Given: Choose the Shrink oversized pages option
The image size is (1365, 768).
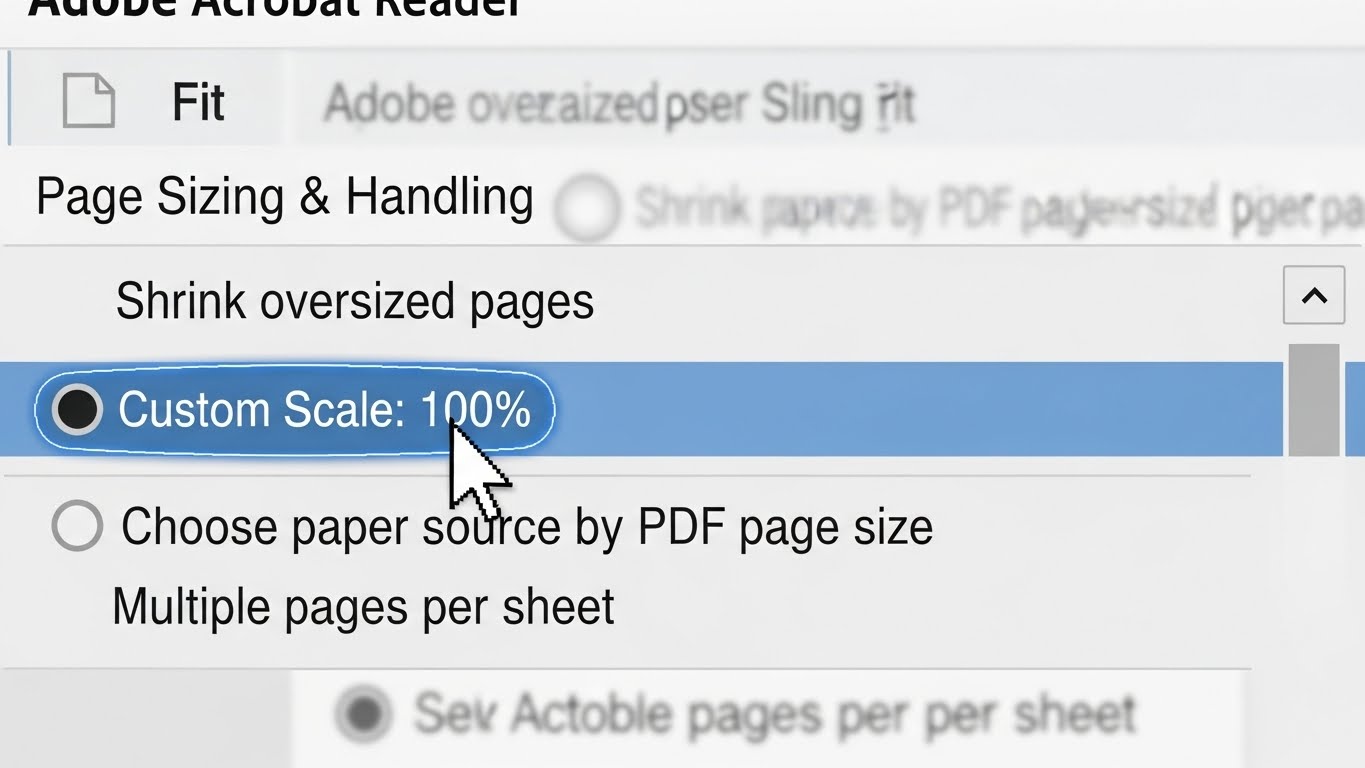Looking at the screenshot, I should click(354, 301).
